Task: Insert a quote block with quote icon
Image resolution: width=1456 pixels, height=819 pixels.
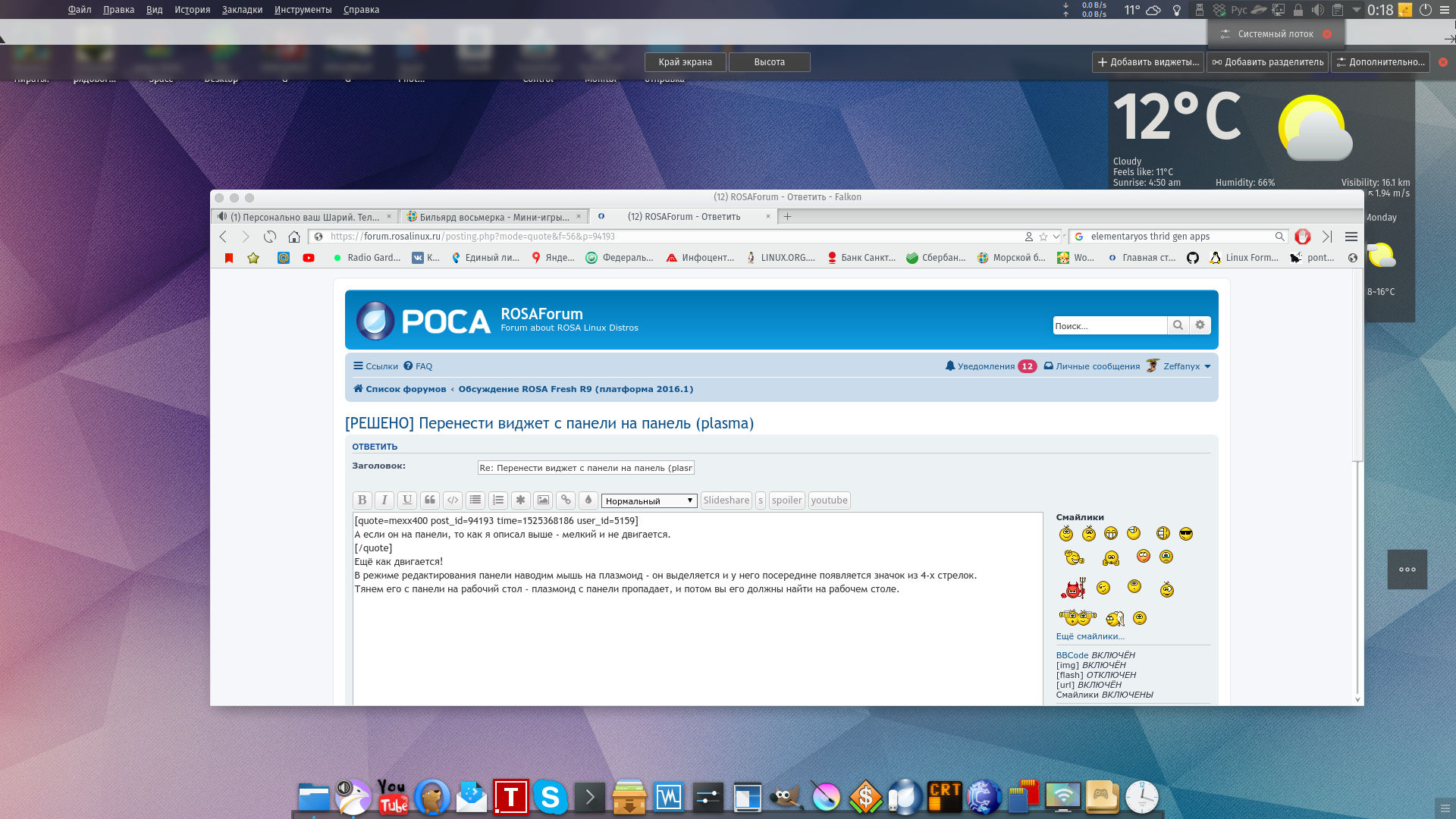Action: tap(430, 500)
